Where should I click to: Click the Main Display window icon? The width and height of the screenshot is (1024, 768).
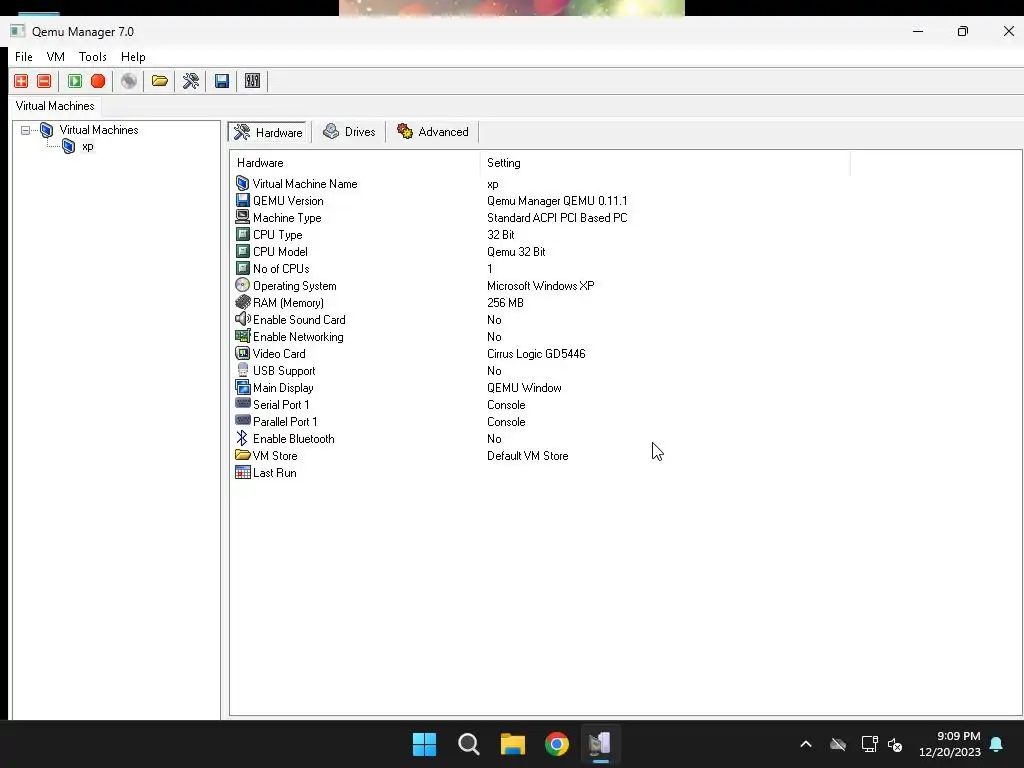coord(242,387)
